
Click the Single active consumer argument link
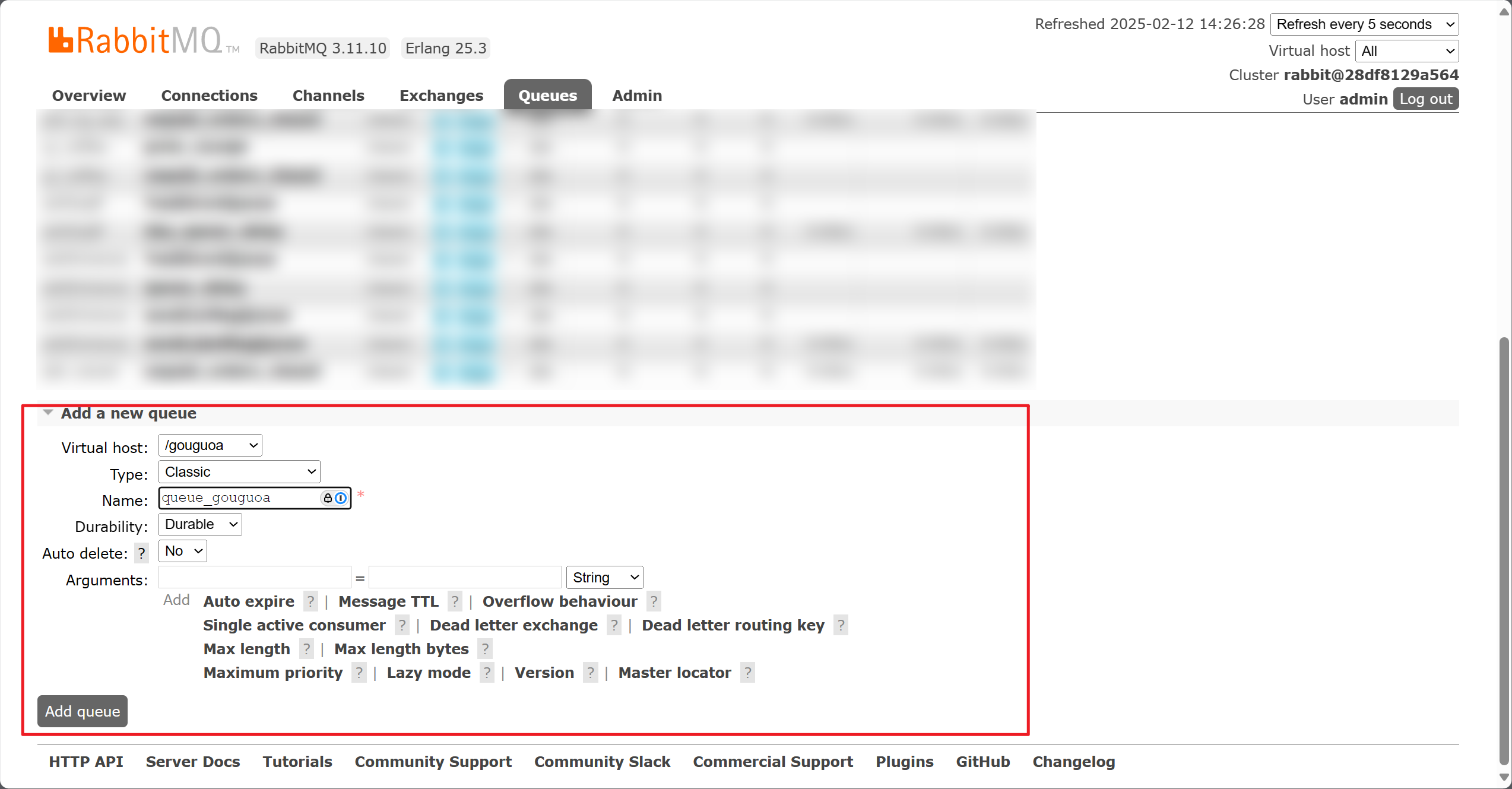pyautogui.click(x=294, y=625)
